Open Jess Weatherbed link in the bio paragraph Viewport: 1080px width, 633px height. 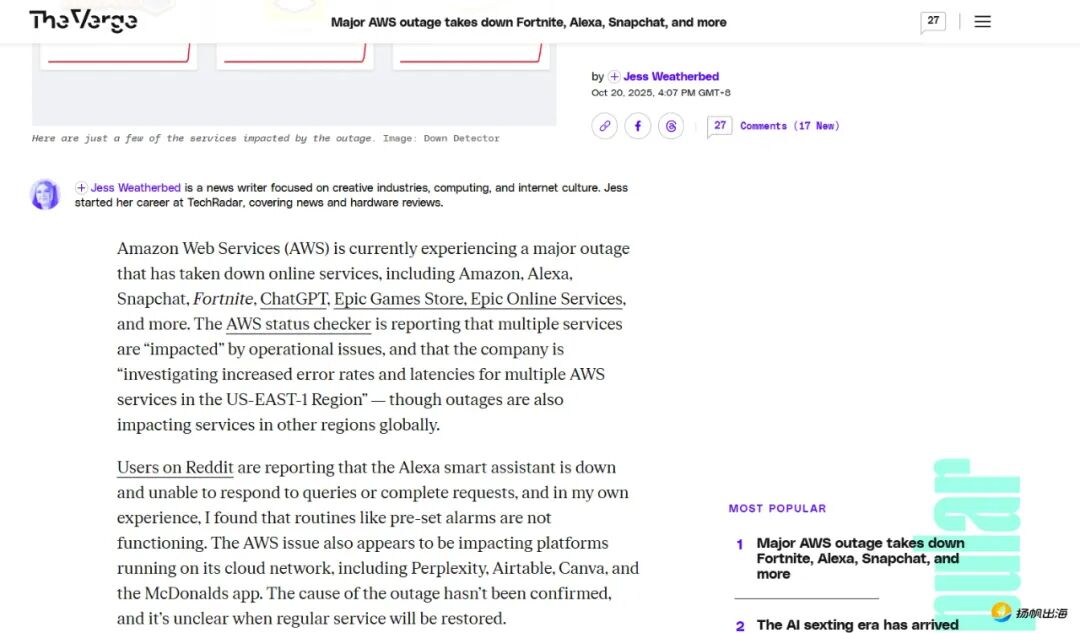(x=136, y=187)
